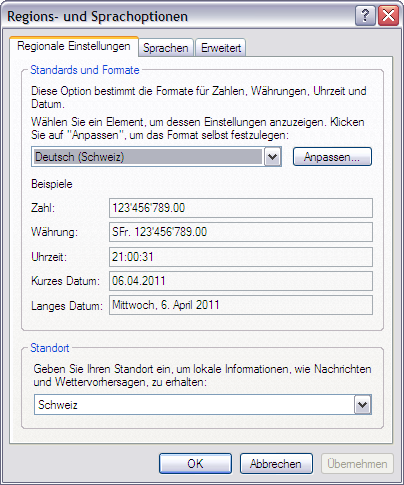
Task: Click the Regions- und Sprachoptionen title text
Action: pos(97,16)
